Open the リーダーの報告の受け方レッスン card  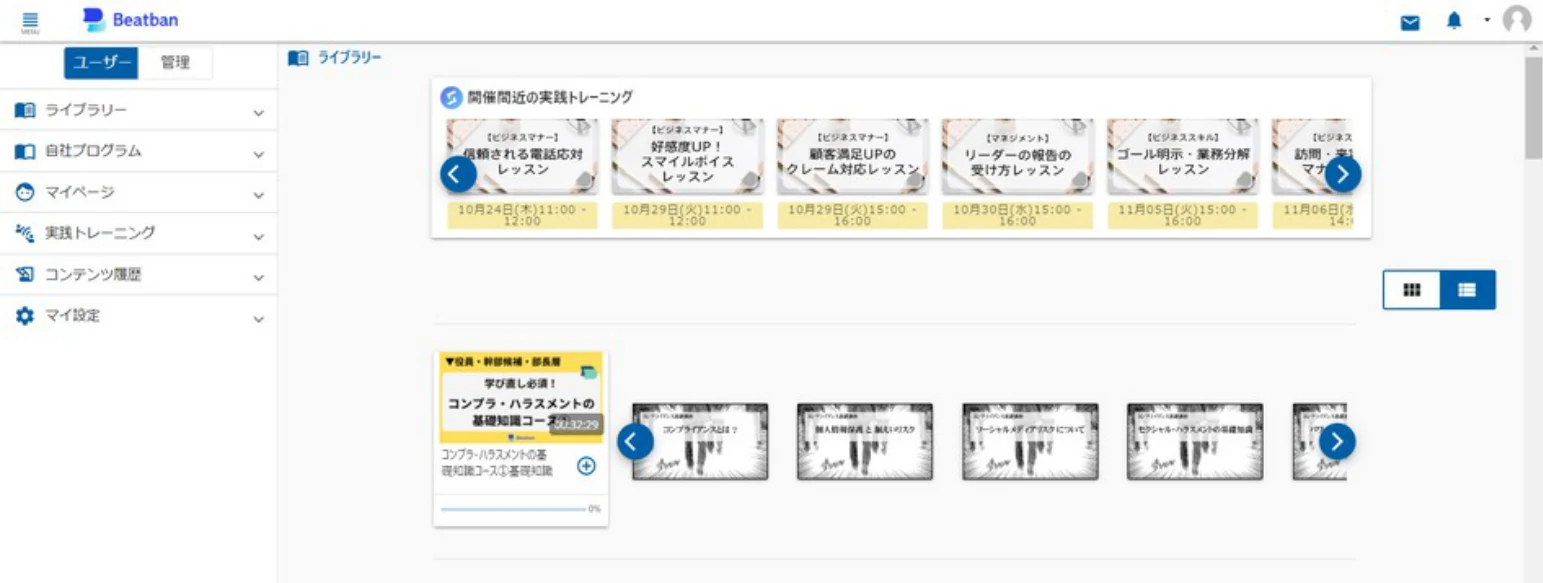point(1017,157)
